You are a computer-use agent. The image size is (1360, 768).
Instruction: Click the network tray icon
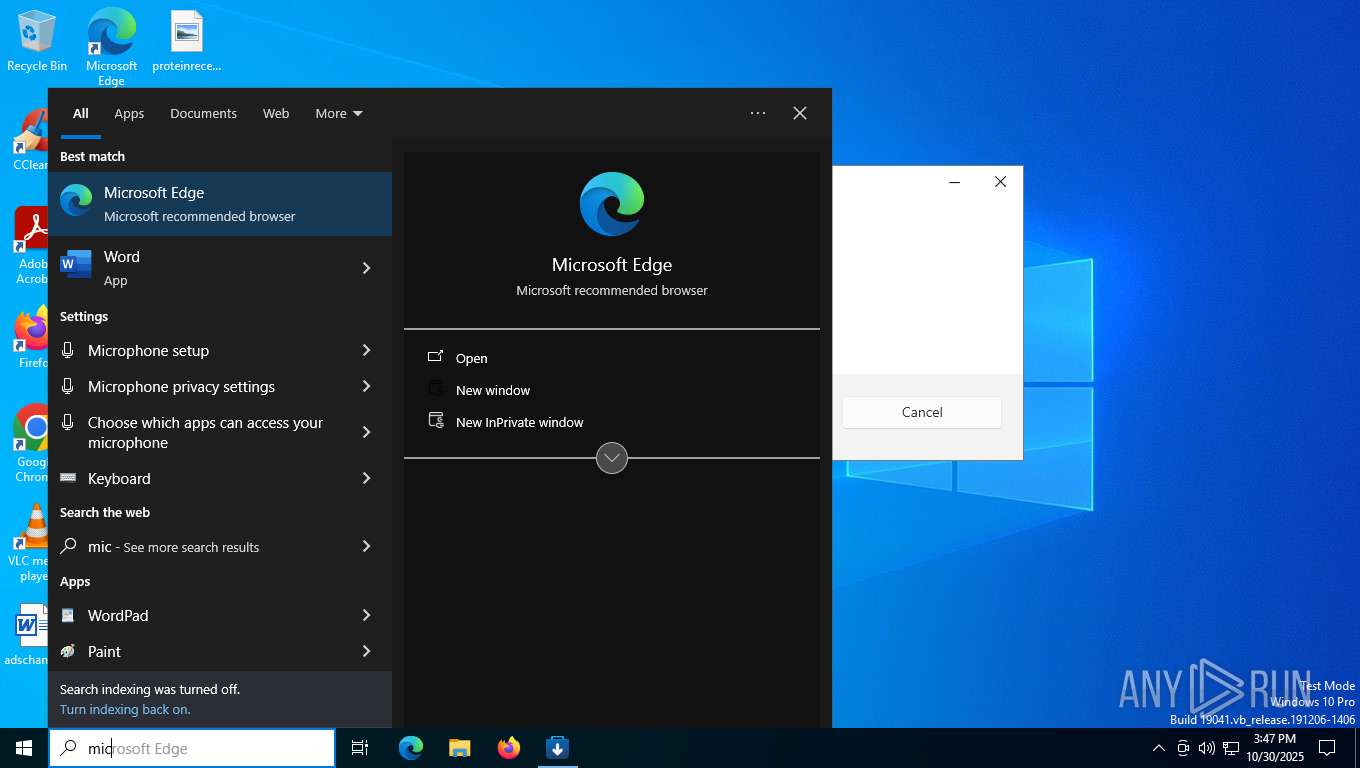1231,748
